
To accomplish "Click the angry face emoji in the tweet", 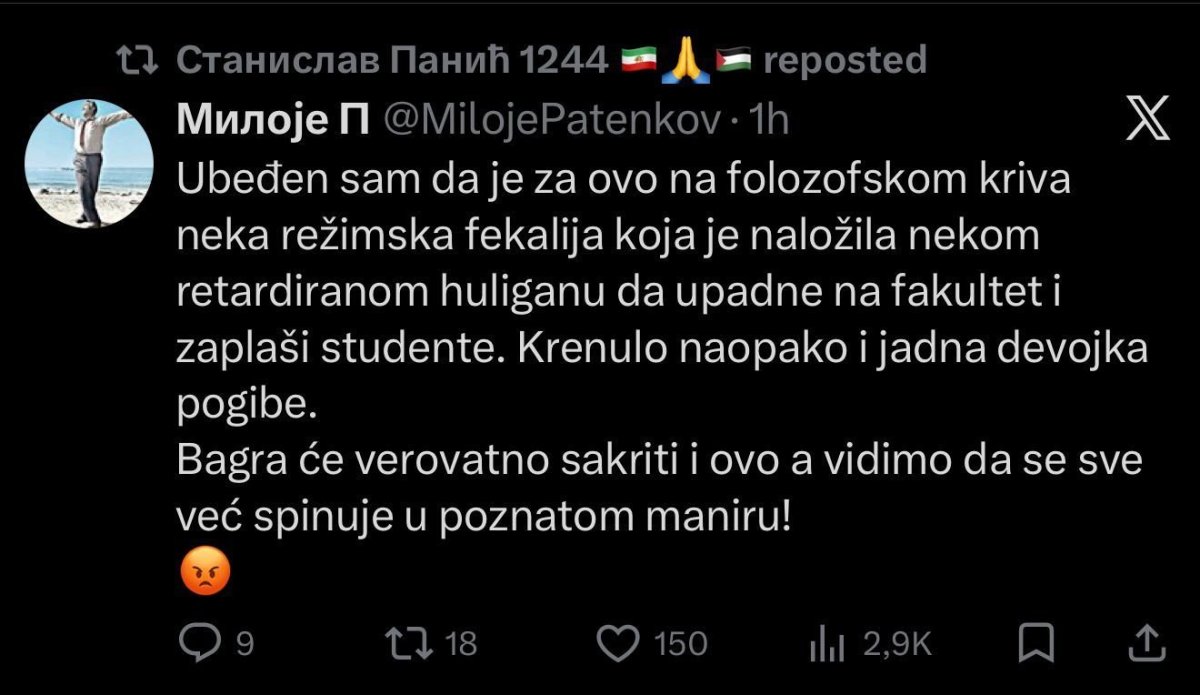I will (206, 572).
